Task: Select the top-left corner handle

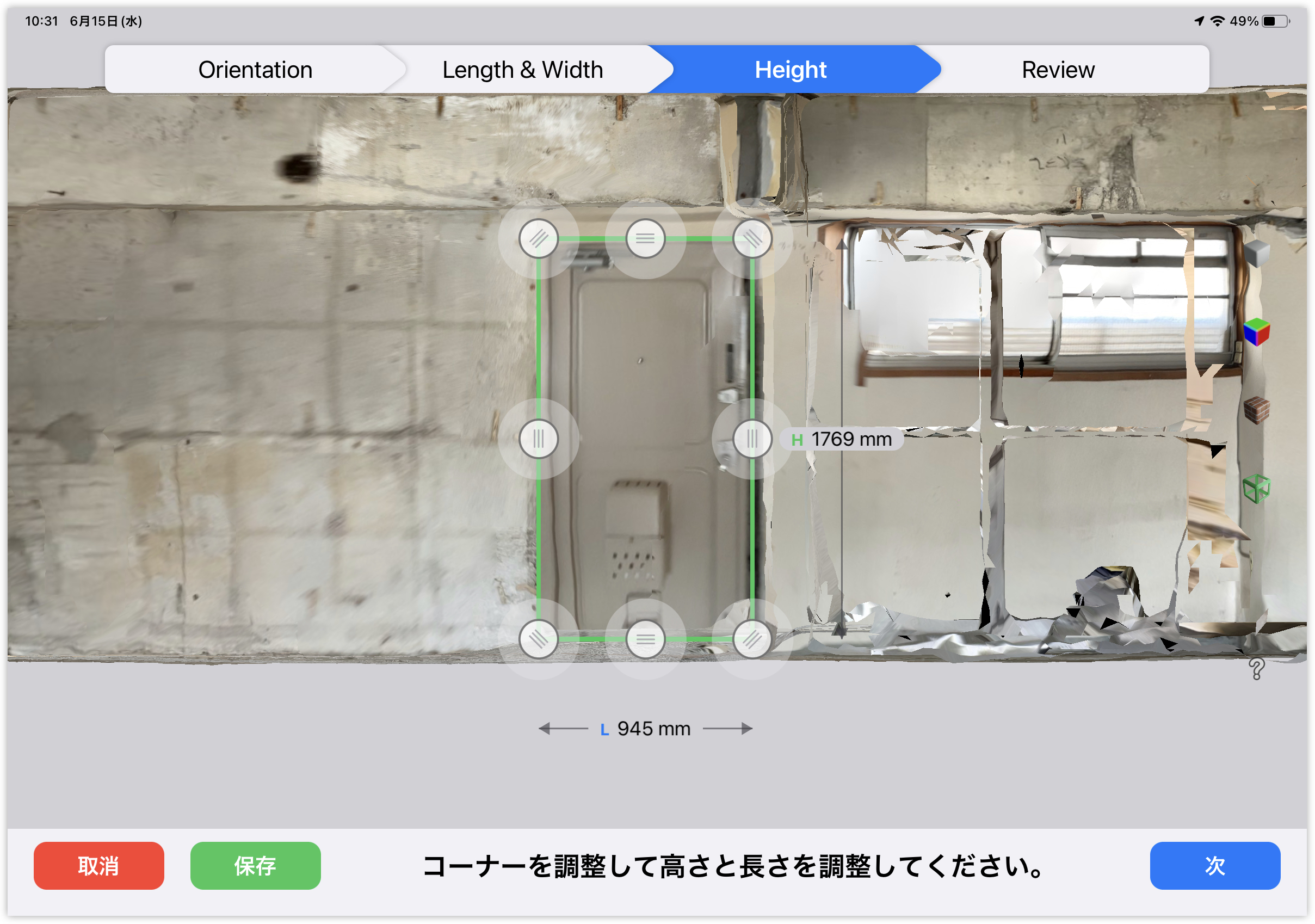Action: click(539, 238)
